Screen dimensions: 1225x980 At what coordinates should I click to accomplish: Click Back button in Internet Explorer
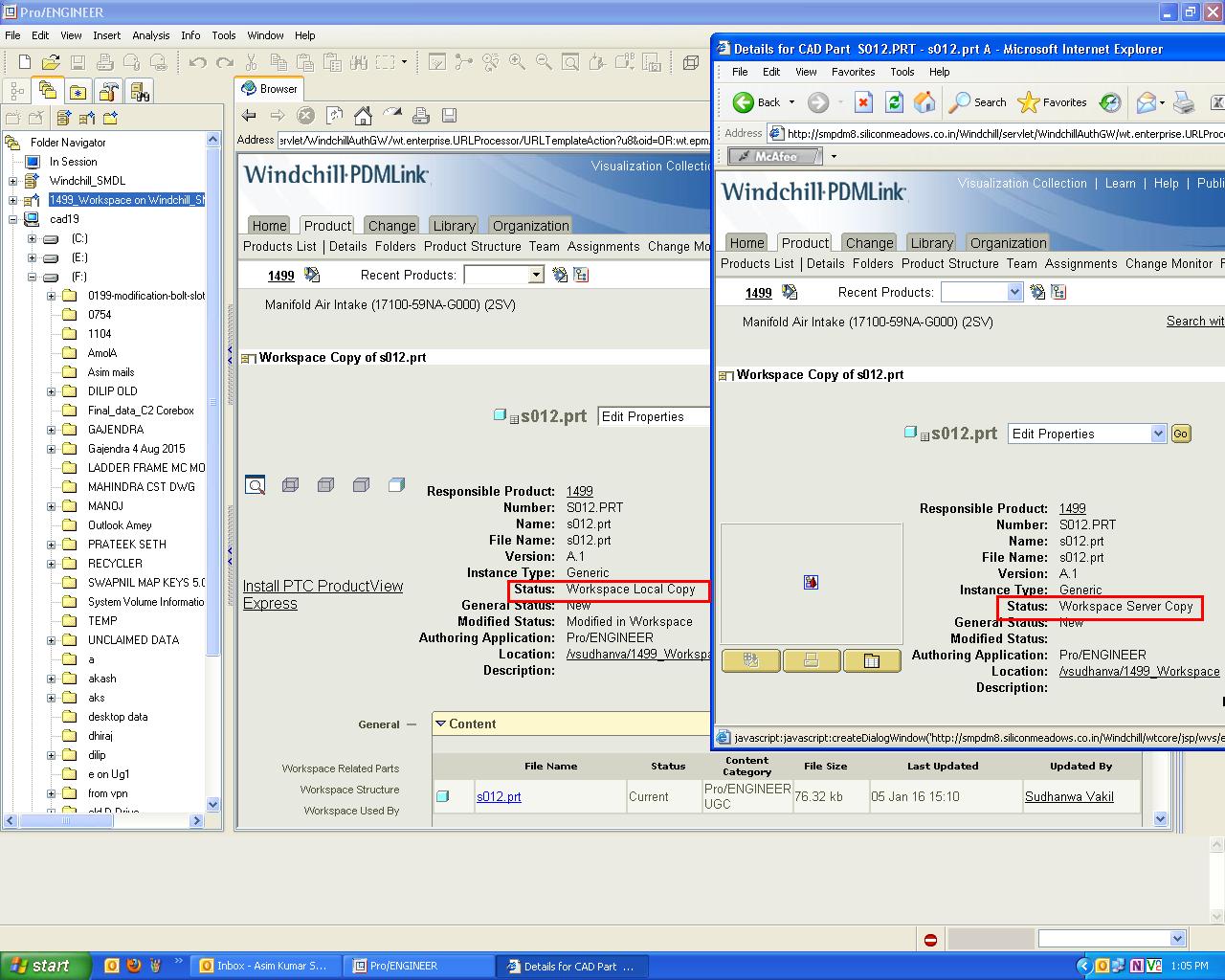(x=757, y=102)
